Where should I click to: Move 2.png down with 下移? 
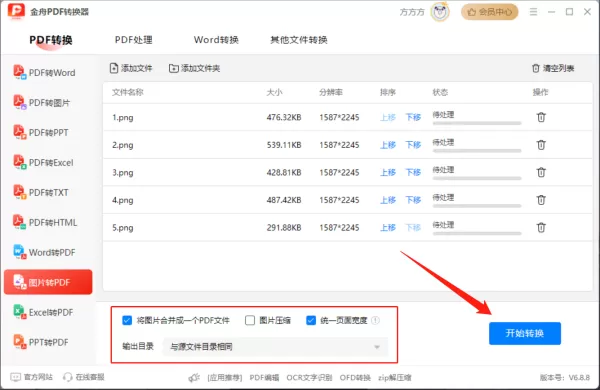[x=413, y=145]
